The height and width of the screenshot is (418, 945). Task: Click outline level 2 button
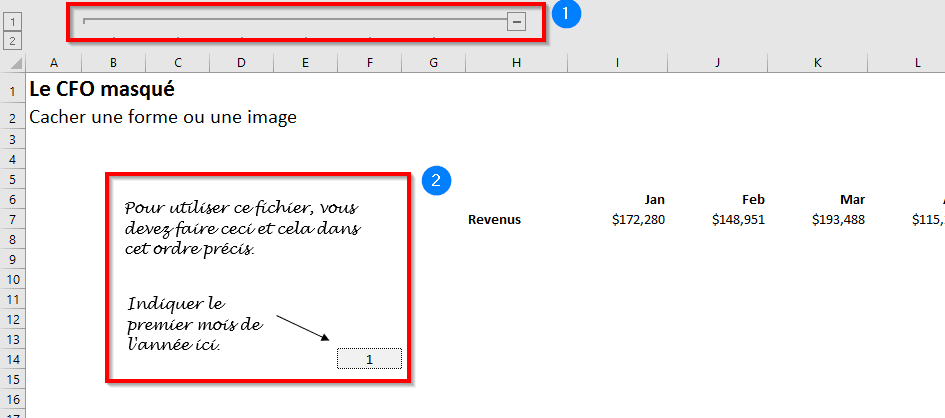coord(12,40)
